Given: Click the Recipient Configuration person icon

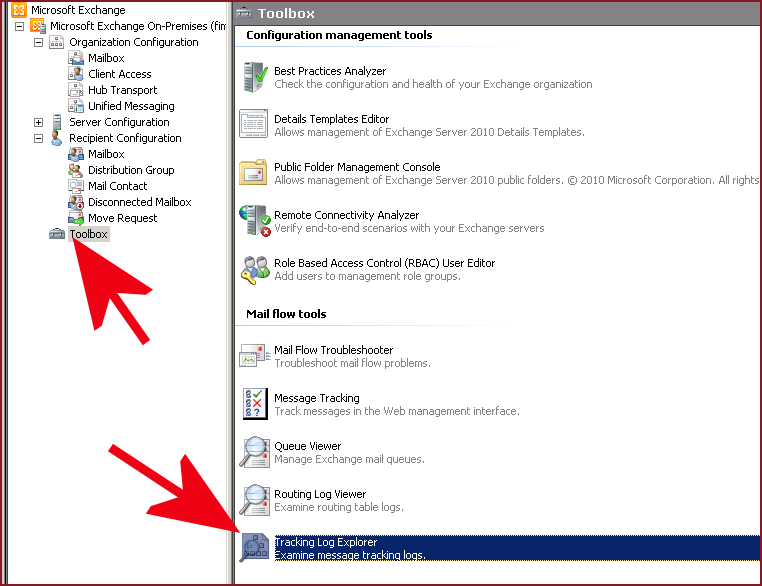Looking at the screenshot, I should tap(56, 138).
